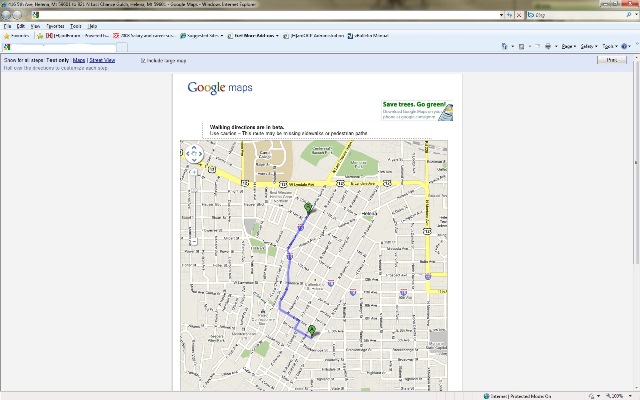
Task: Open the View menu
Action: click(35, 26)
